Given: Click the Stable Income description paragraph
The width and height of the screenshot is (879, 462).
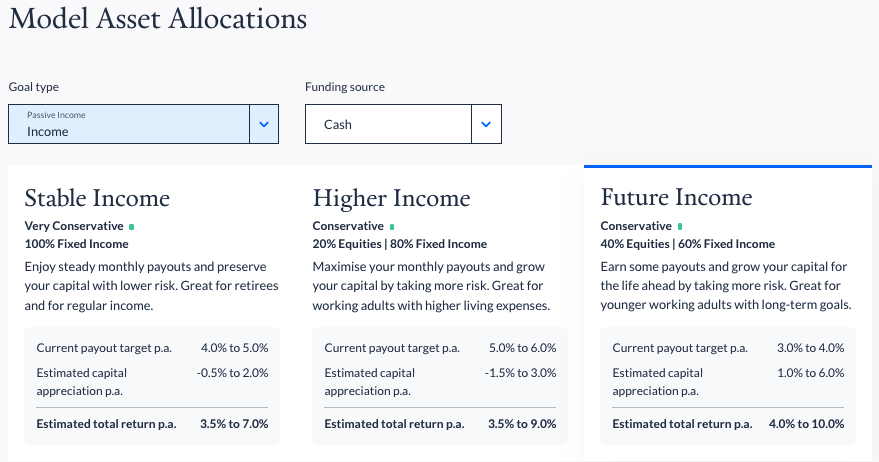Looking at the screenshot, I should click(x=151, y=286).
